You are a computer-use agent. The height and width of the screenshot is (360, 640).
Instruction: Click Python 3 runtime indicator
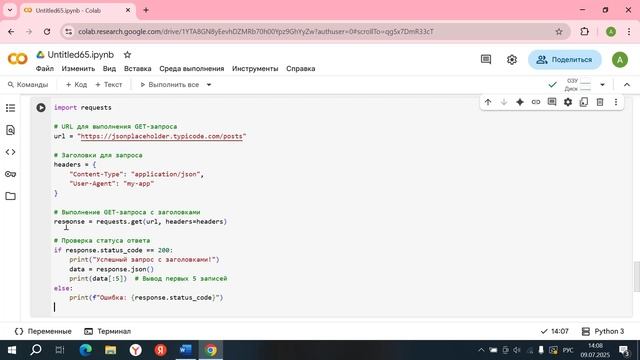[x=603, y=331]
